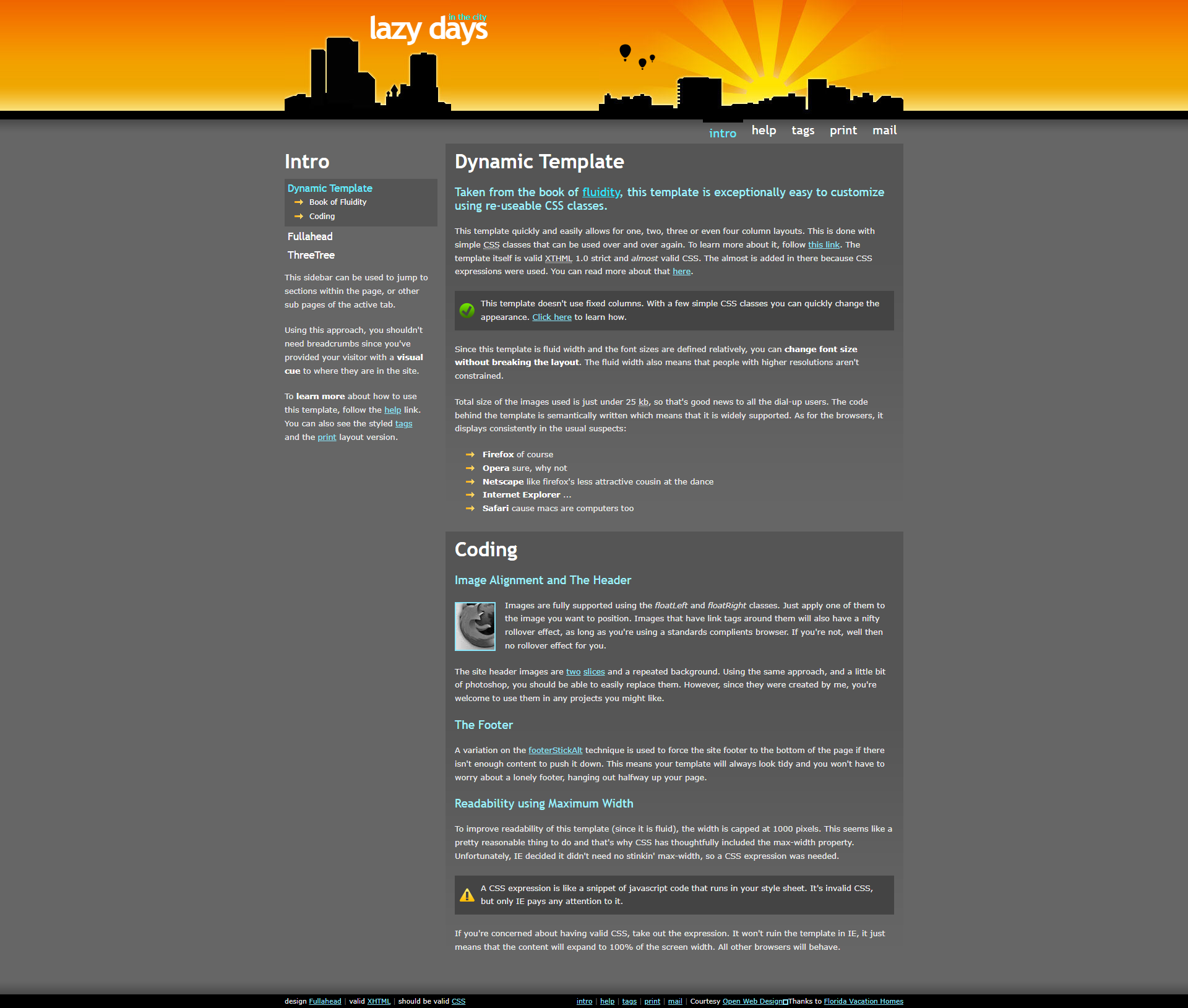Click the arrow bullet next to Firefox
The width and height of the screenshot is (1188, 1008).
tap(470, 455)
